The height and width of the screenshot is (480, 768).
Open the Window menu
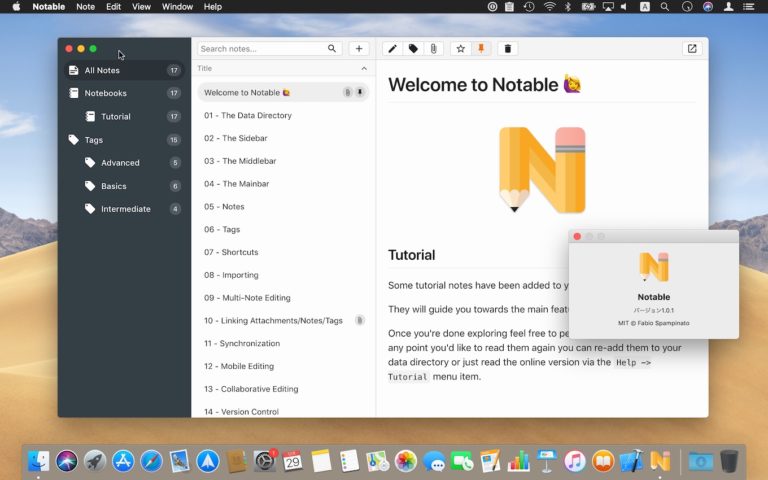(x=177, y=7)
